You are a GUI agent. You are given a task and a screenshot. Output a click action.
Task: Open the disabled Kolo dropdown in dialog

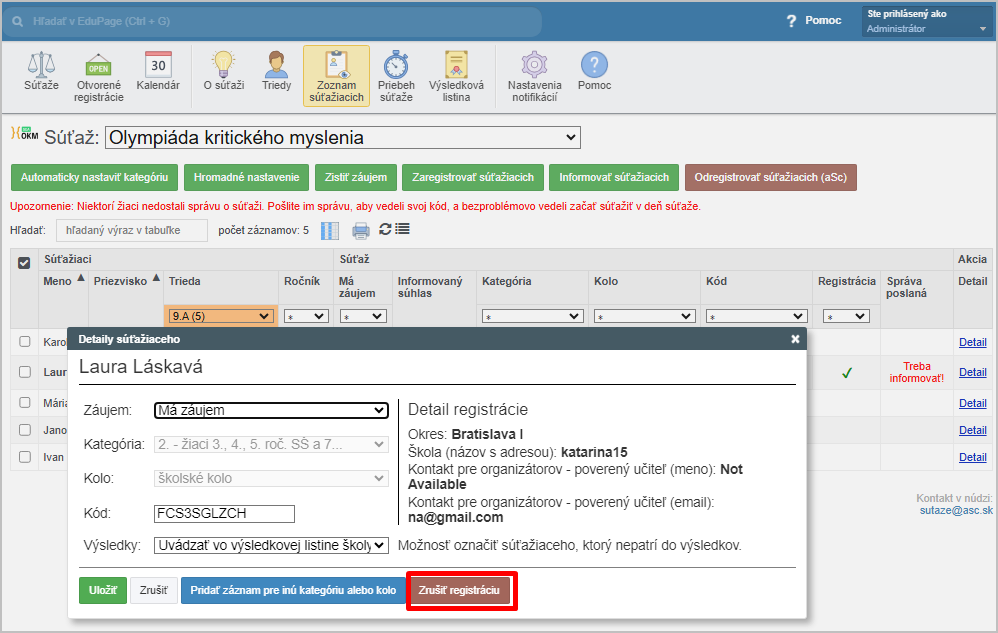click(271, 478)
